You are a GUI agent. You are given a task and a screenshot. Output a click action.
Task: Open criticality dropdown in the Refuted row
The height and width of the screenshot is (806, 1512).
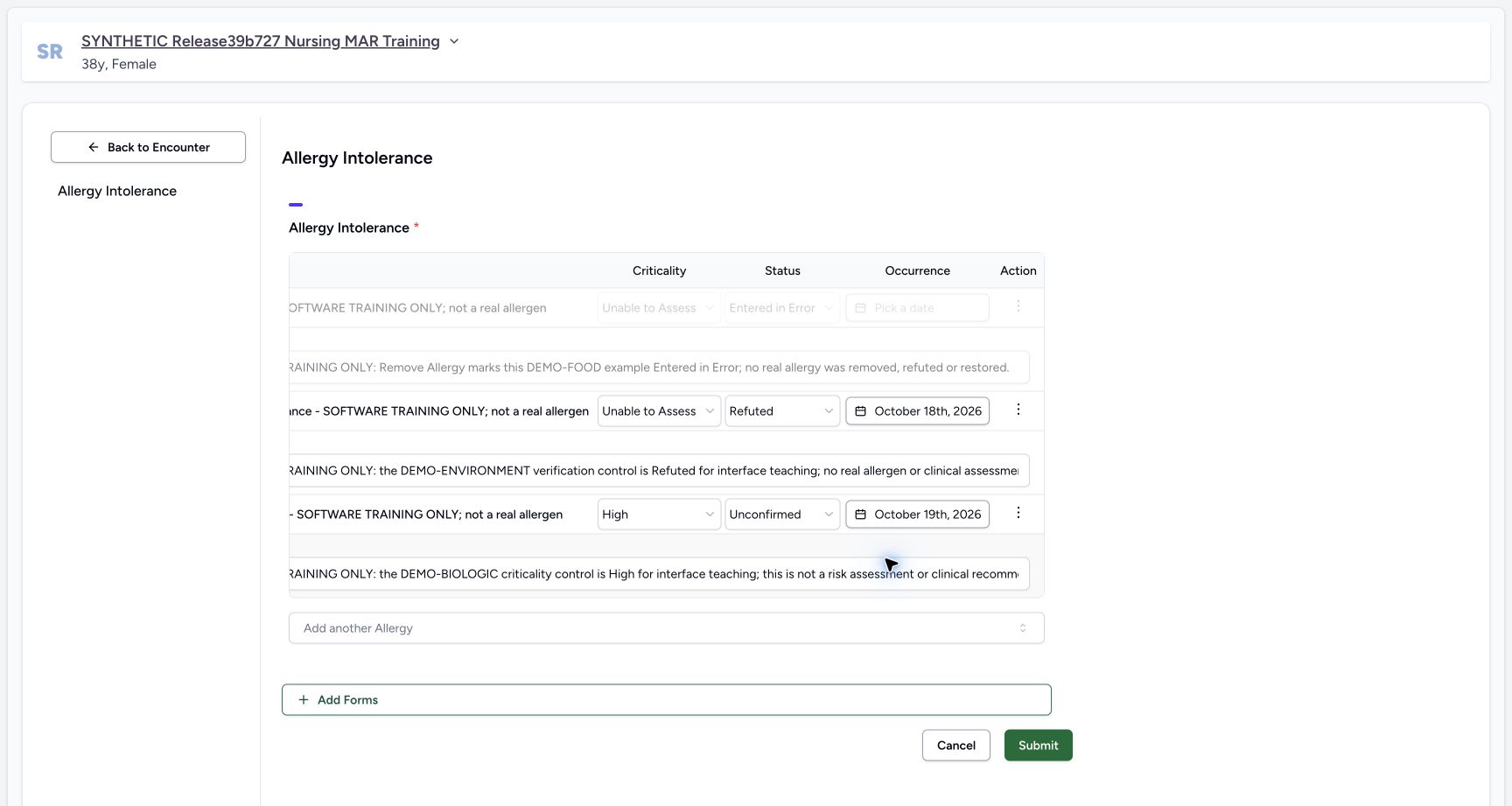click(659, 410)
